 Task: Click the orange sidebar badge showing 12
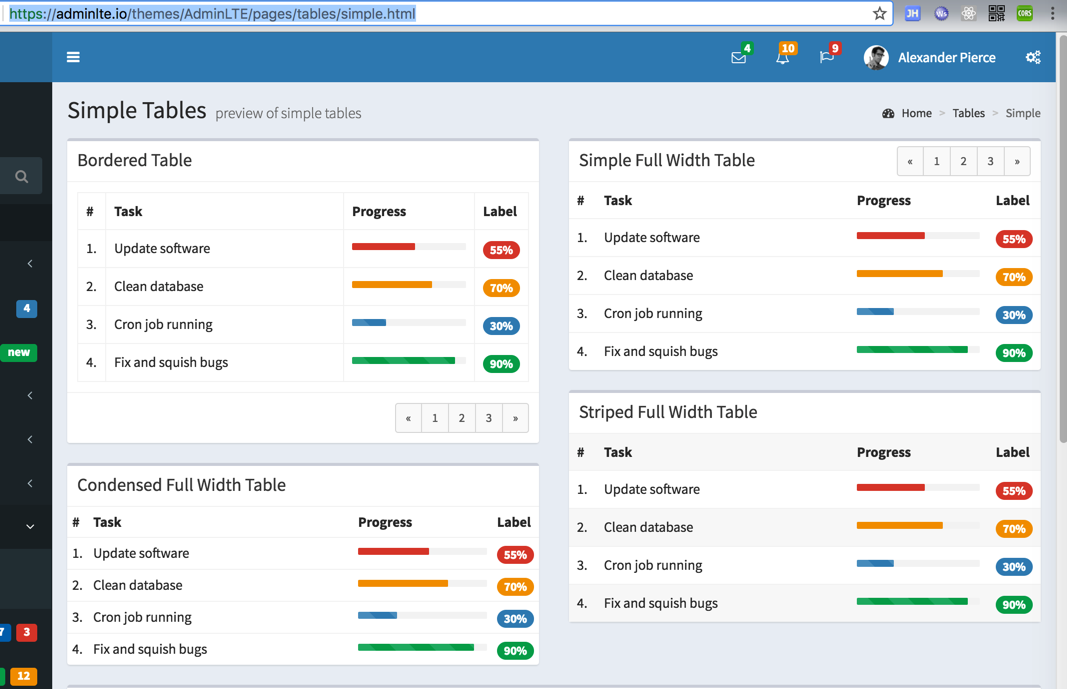coord(23,675)
